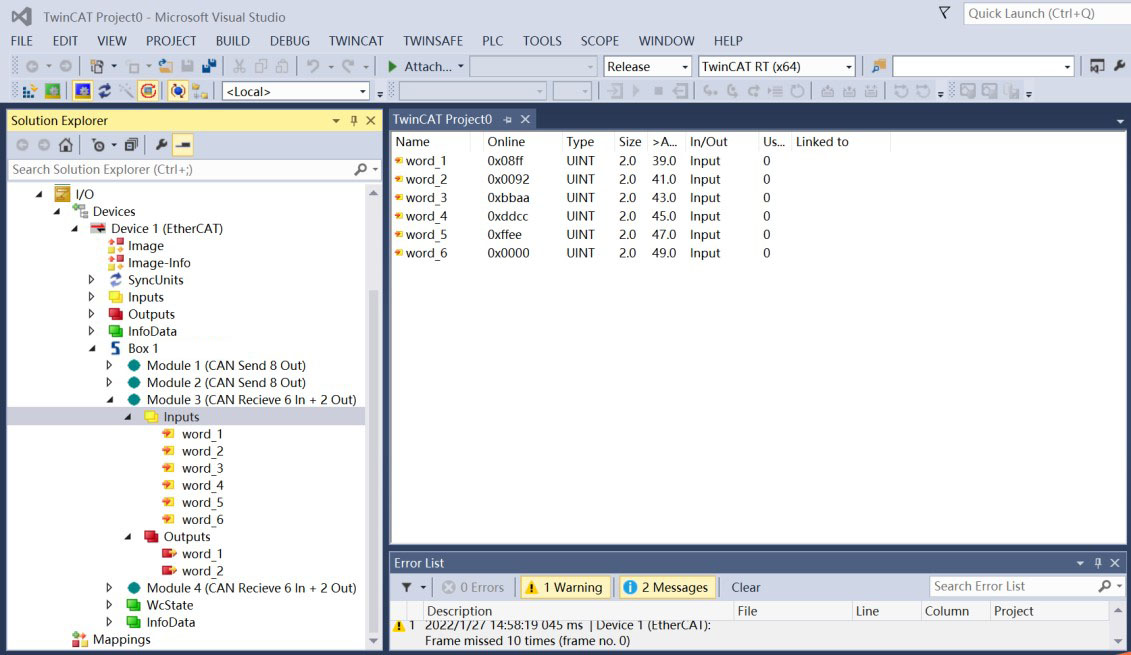Click the Show Sub Items icon

coord(200,92)
